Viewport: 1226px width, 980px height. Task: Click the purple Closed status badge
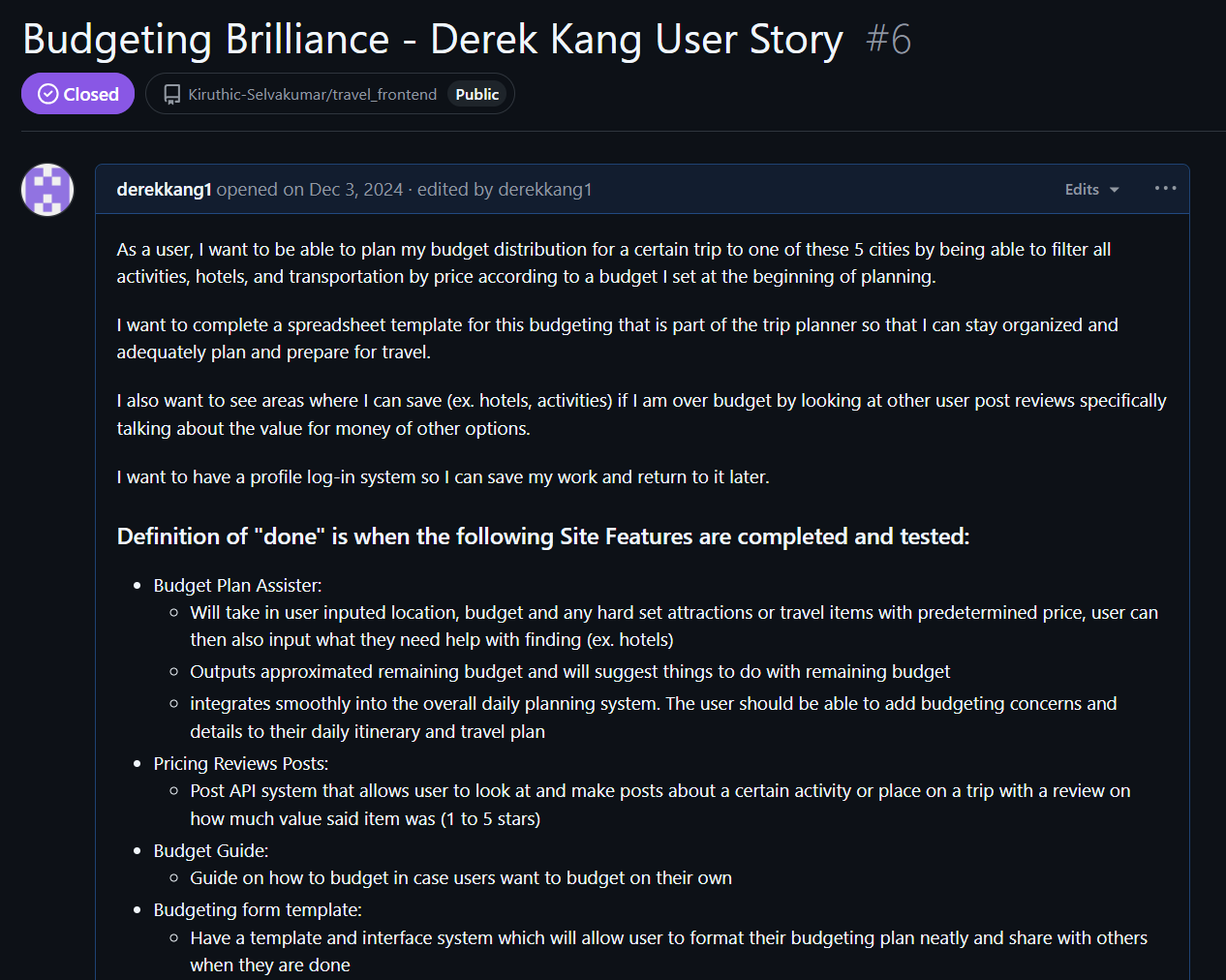coord(77,94)
